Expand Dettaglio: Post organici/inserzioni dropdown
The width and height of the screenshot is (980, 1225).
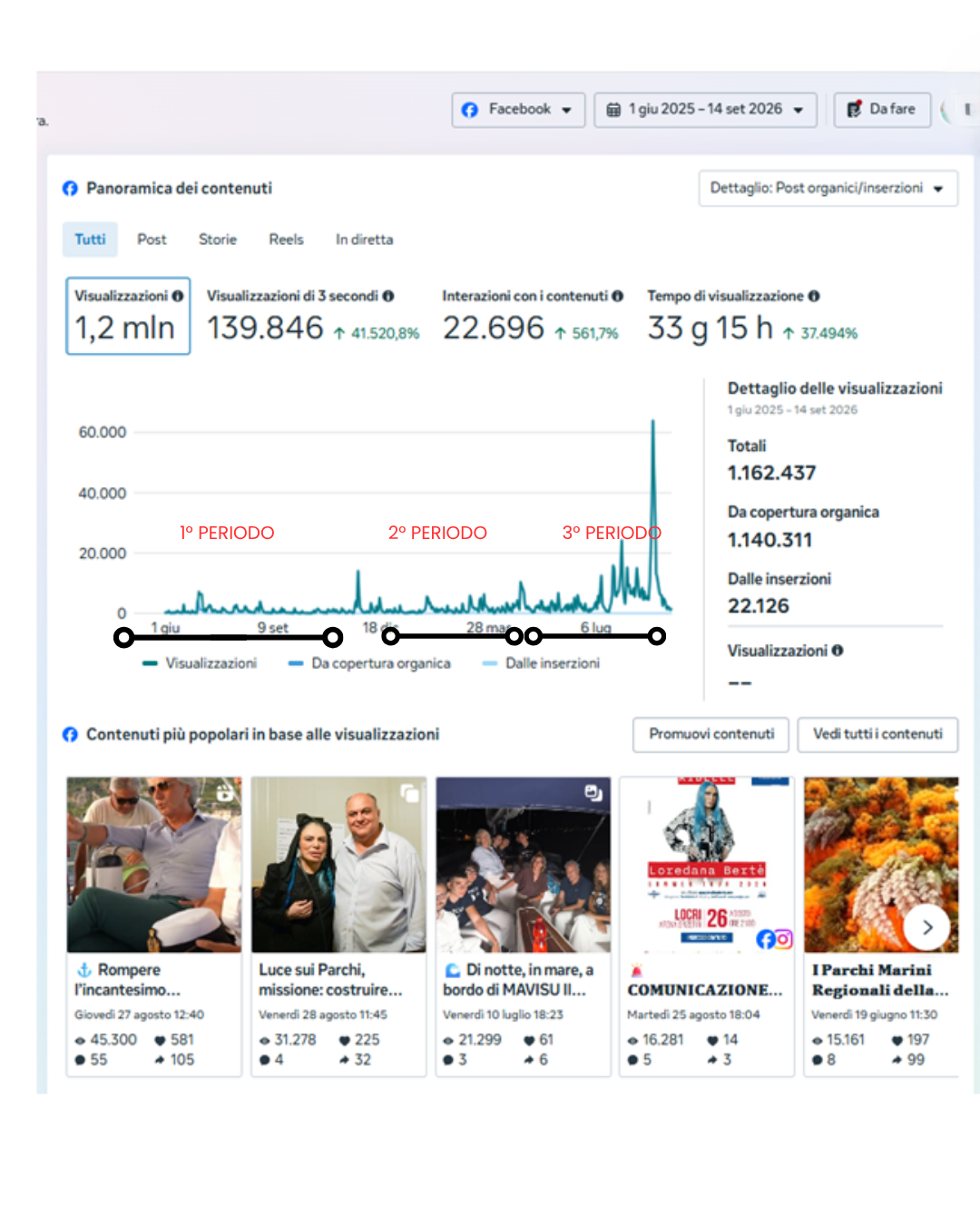point(828,188)
